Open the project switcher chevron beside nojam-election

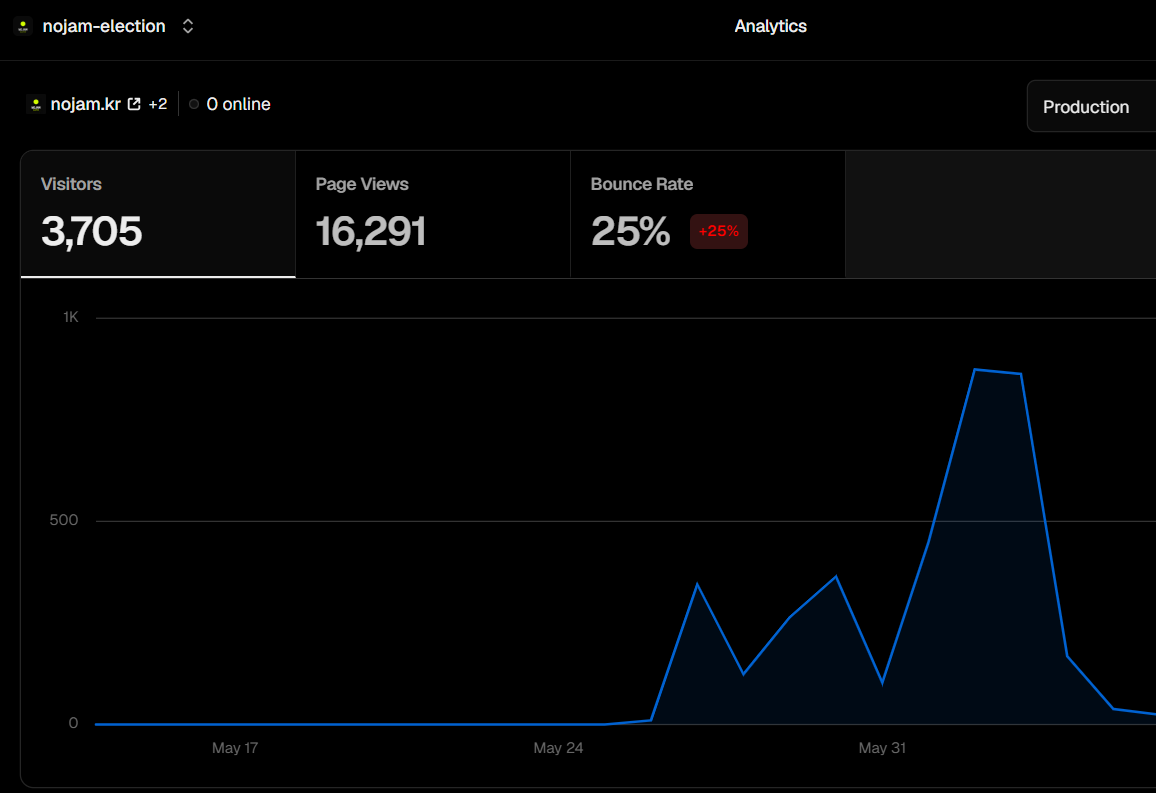point(188,27)
